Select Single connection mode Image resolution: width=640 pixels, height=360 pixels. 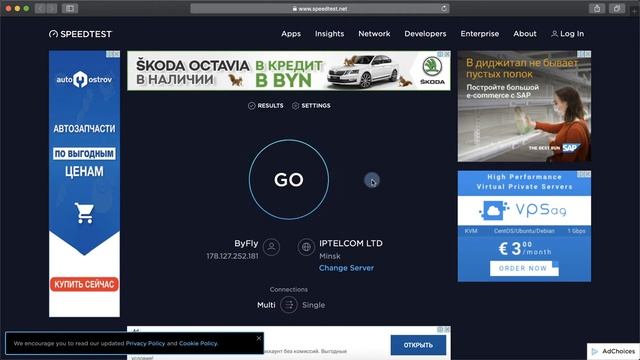pyautogui.click(x=313, y=305)
